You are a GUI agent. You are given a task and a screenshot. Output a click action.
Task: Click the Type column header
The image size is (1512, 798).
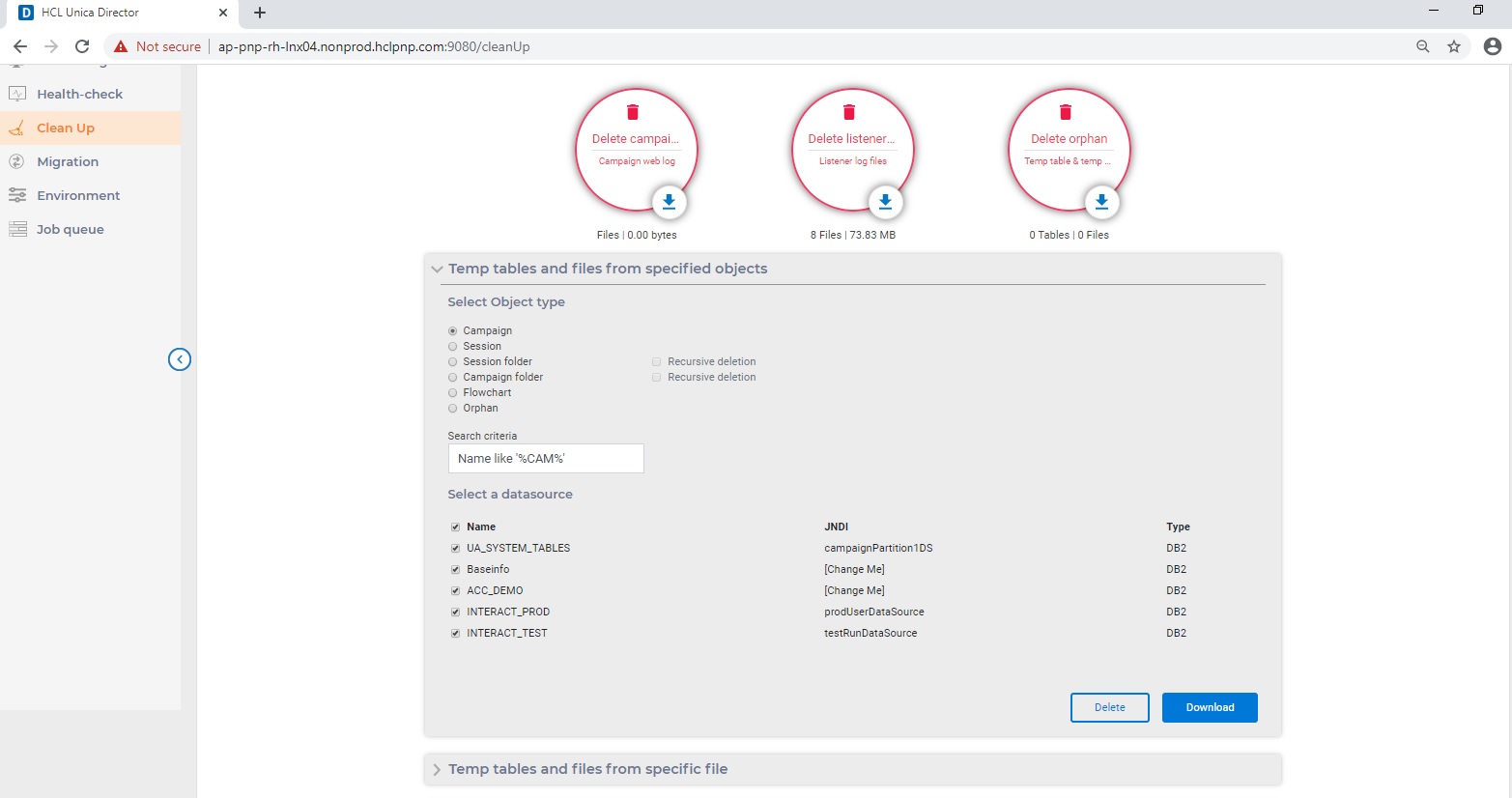[1178, 527]
